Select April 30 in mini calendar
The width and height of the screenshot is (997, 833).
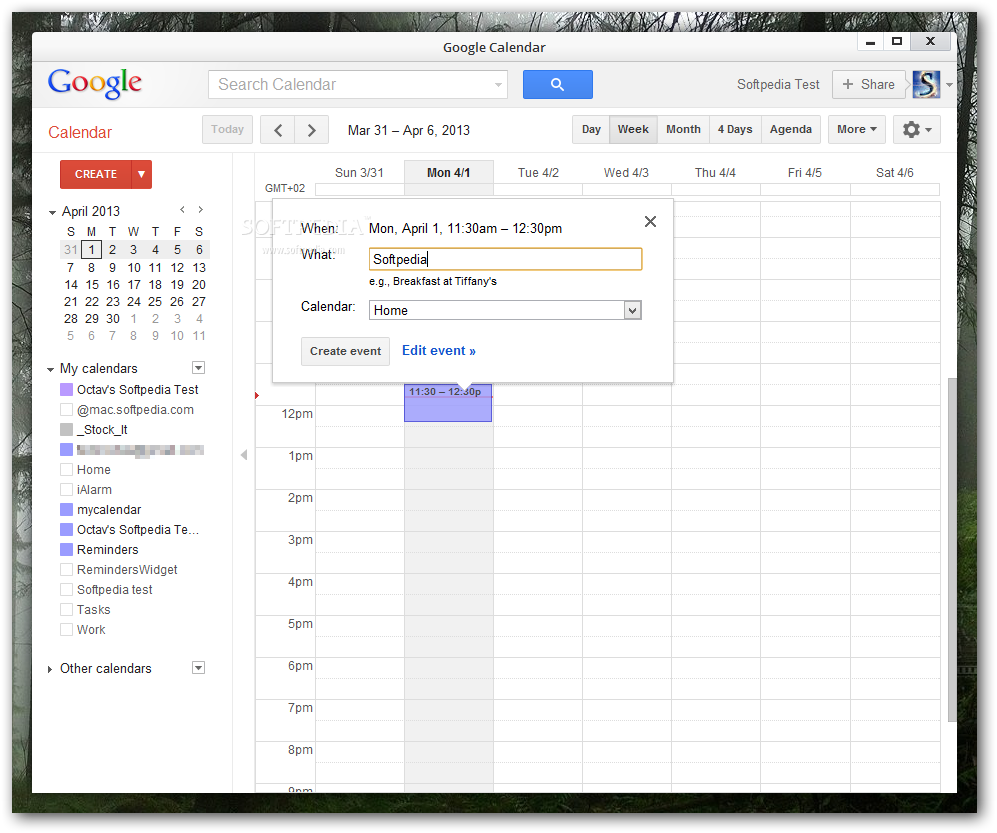click(x=113, y=319)
